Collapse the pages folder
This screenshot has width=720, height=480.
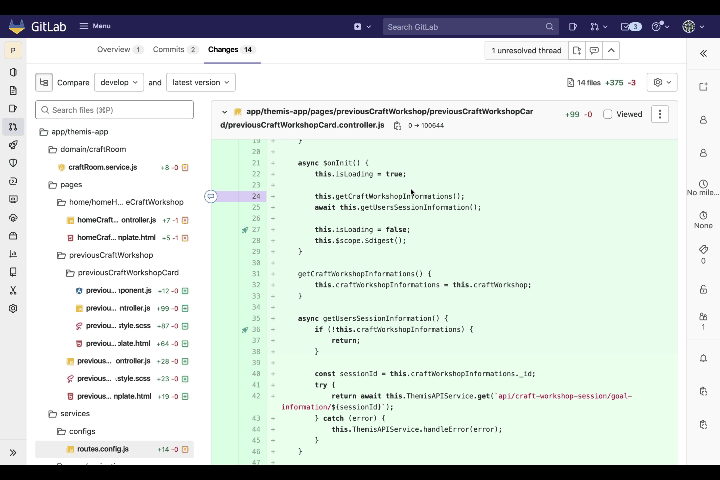[66, 185]
